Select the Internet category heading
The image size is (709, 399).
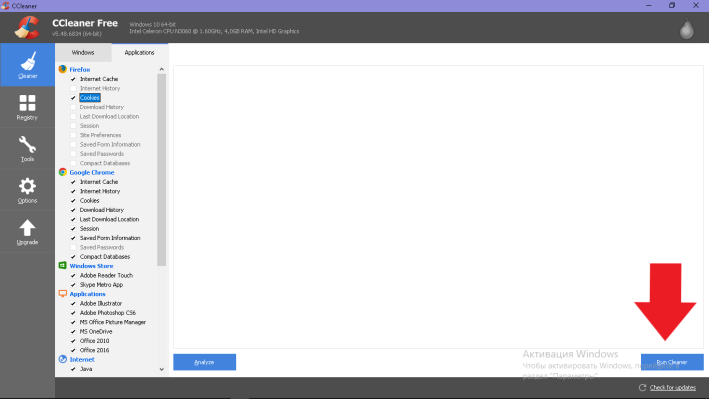[82, 359]
